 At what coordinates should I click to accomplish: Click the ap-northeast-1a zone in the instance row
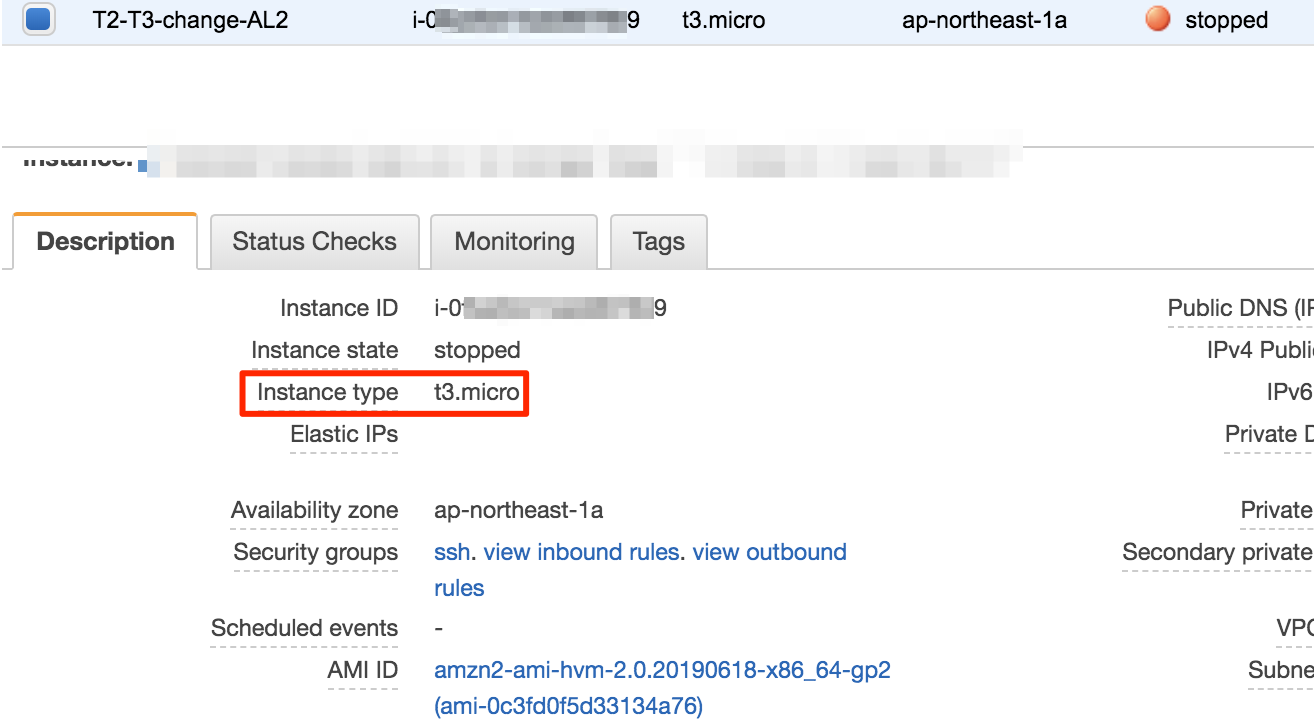984,20
